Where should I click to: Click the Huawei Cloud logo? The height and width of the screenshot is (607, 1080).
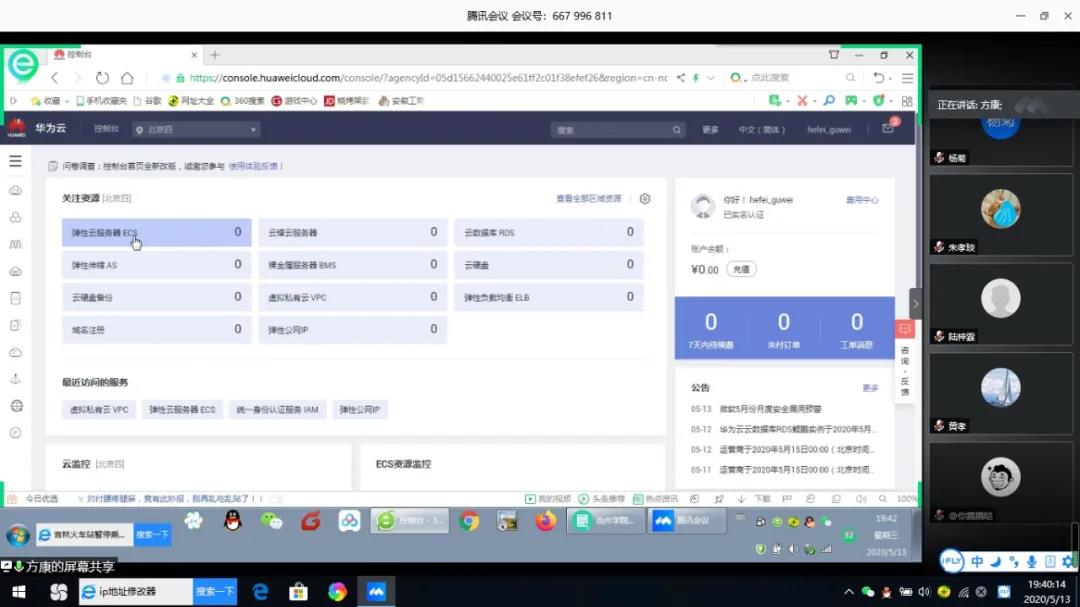(17, 128)
